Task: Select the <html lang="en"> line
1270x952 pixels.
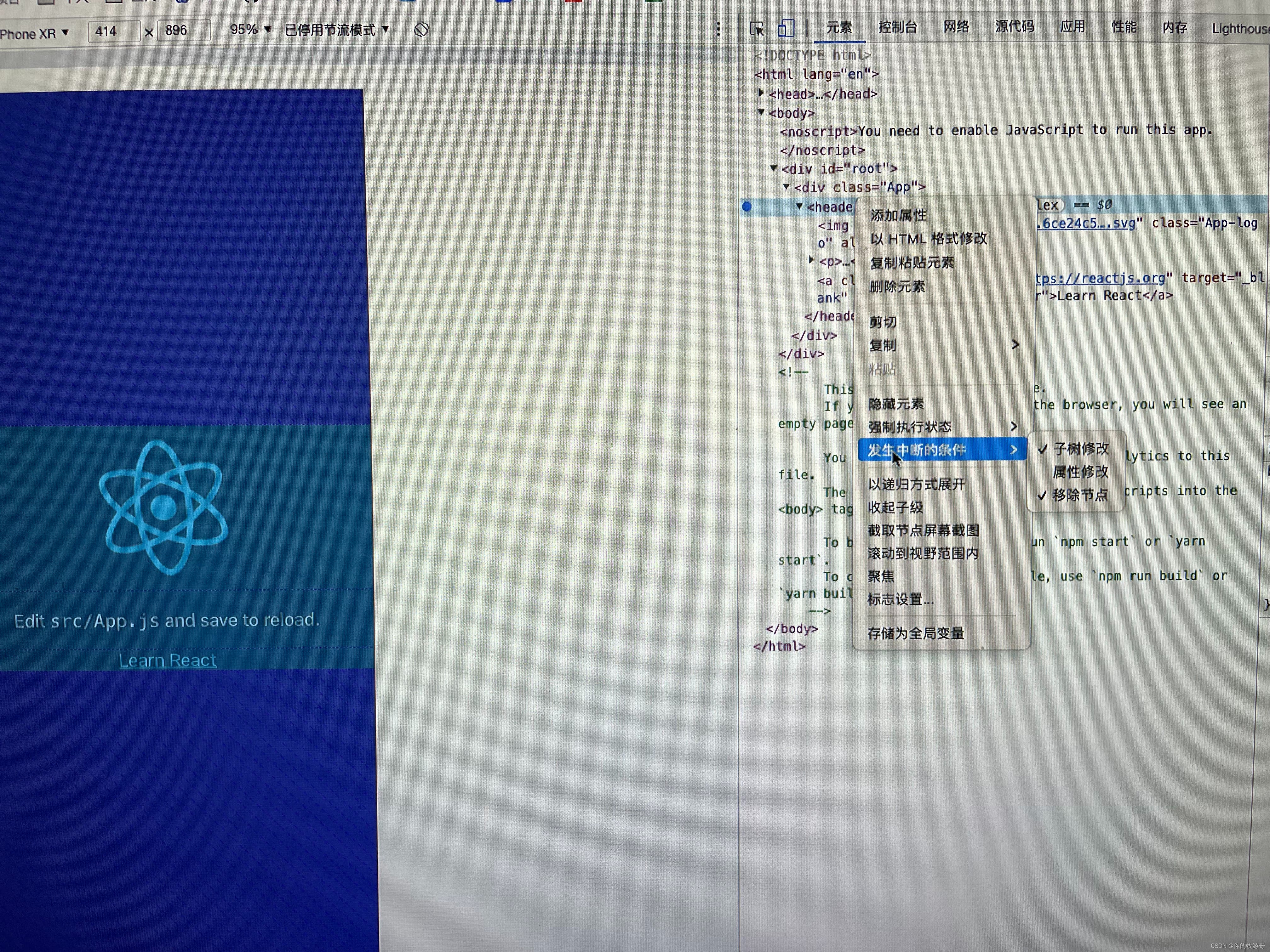Action: pos(816,74)
